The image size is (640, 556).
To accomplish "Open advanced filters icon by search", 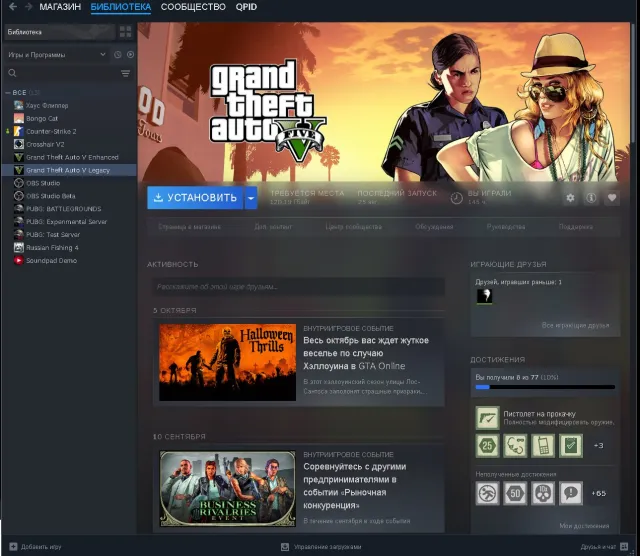I will coord(125,73).
